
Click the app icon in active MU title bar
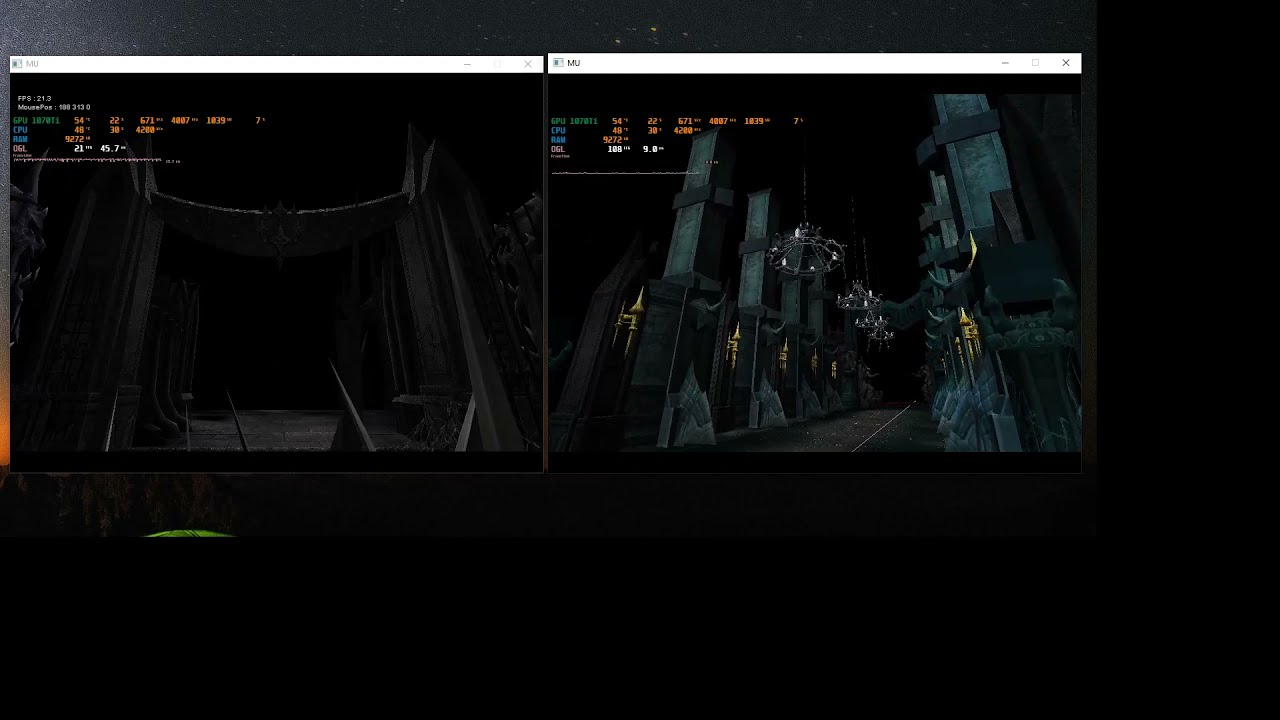(x=558, y=63)
